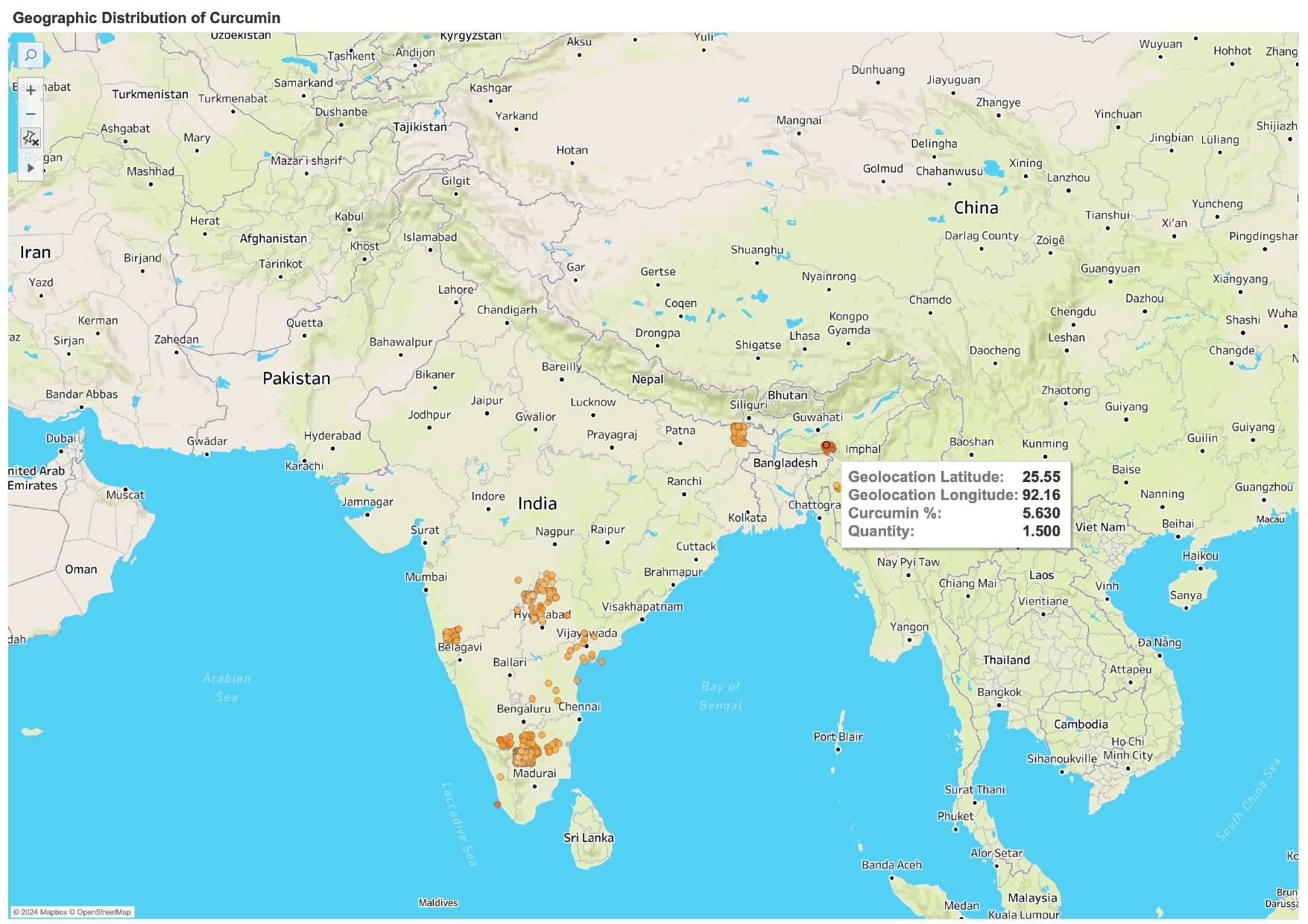Click the 'Chengdu' city label
The width and height of the screenshot is (1308, 924).
point(1073,312)
